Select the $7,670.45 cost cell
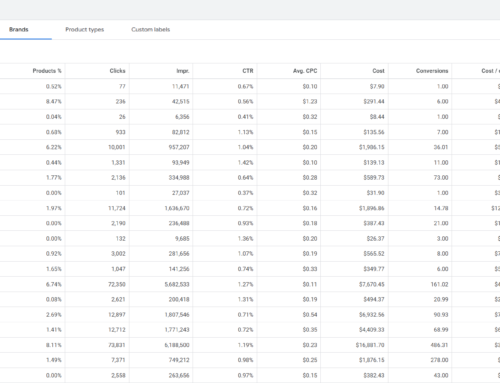 (372, 284)
